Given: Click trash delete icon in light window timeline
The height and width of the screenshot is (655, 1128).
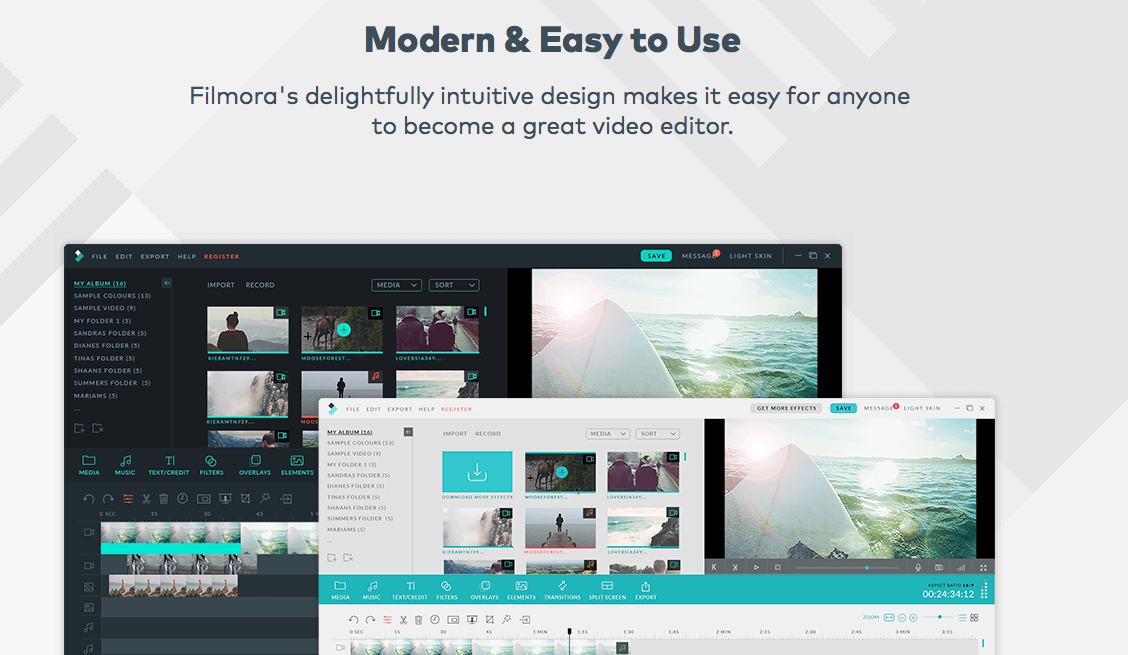Looking at the screenshot, I should pyautogui.click(x=419, y=620).
